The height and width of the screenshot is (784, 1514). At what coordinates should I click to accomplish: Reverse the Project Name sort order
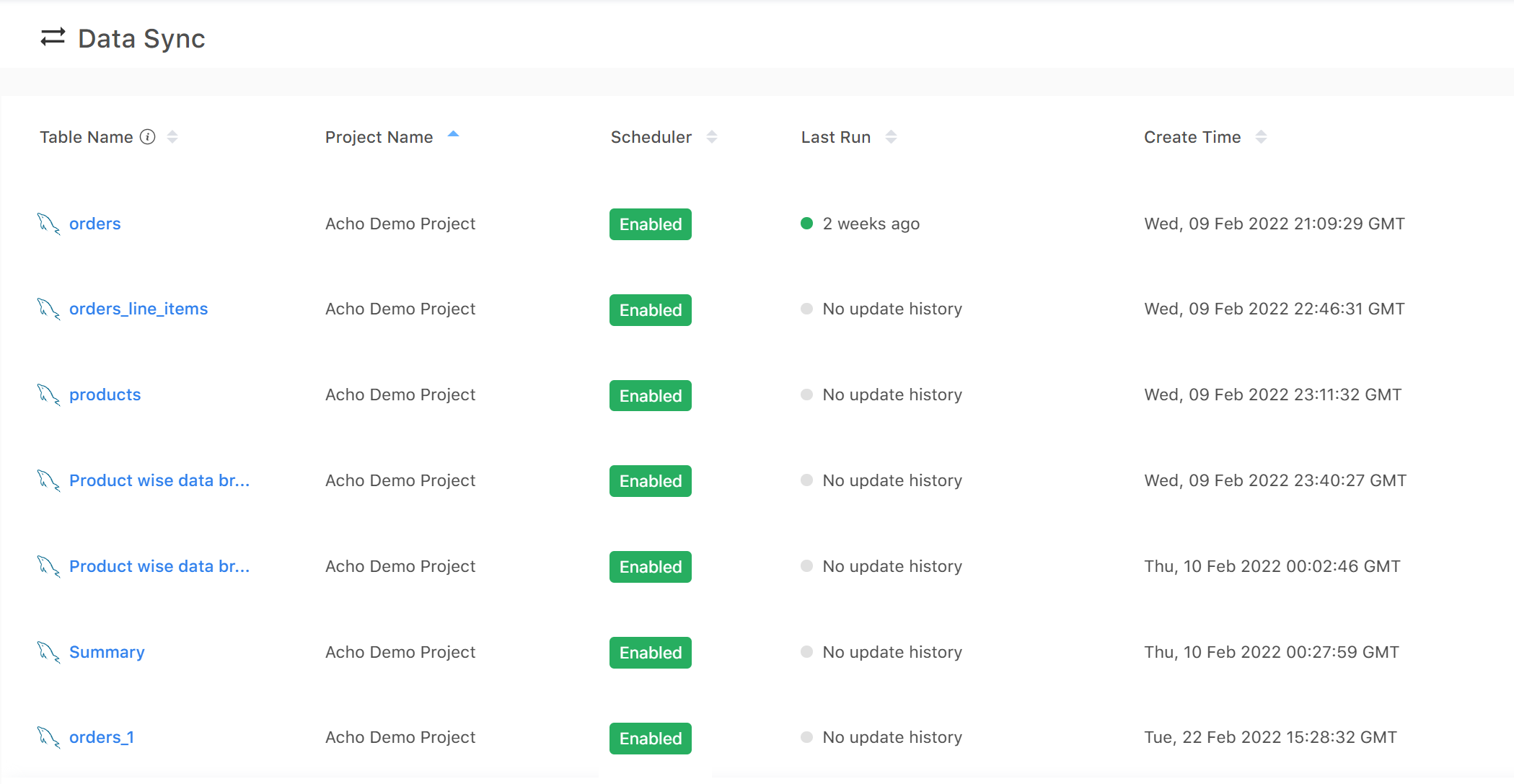[454, 134]
